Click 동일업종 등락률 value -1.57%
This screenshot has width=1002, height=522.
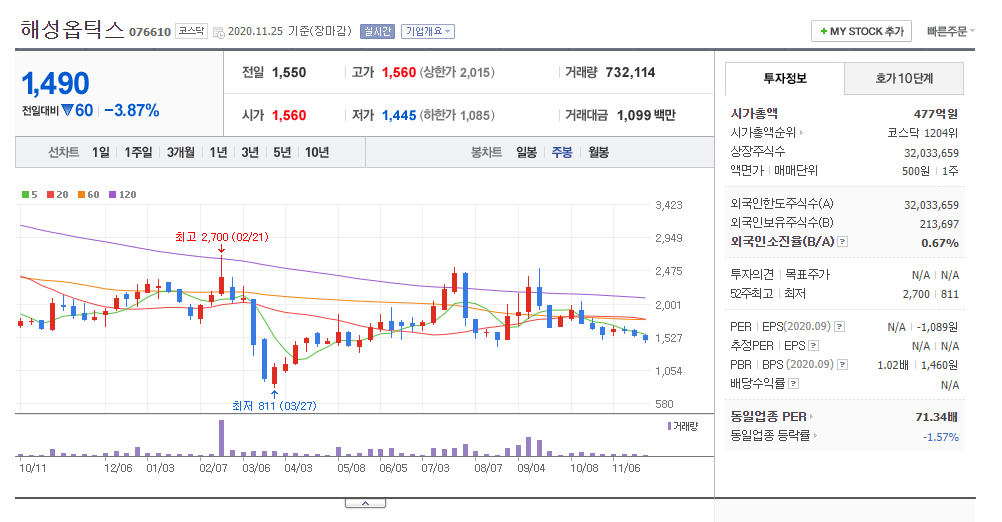941,437
